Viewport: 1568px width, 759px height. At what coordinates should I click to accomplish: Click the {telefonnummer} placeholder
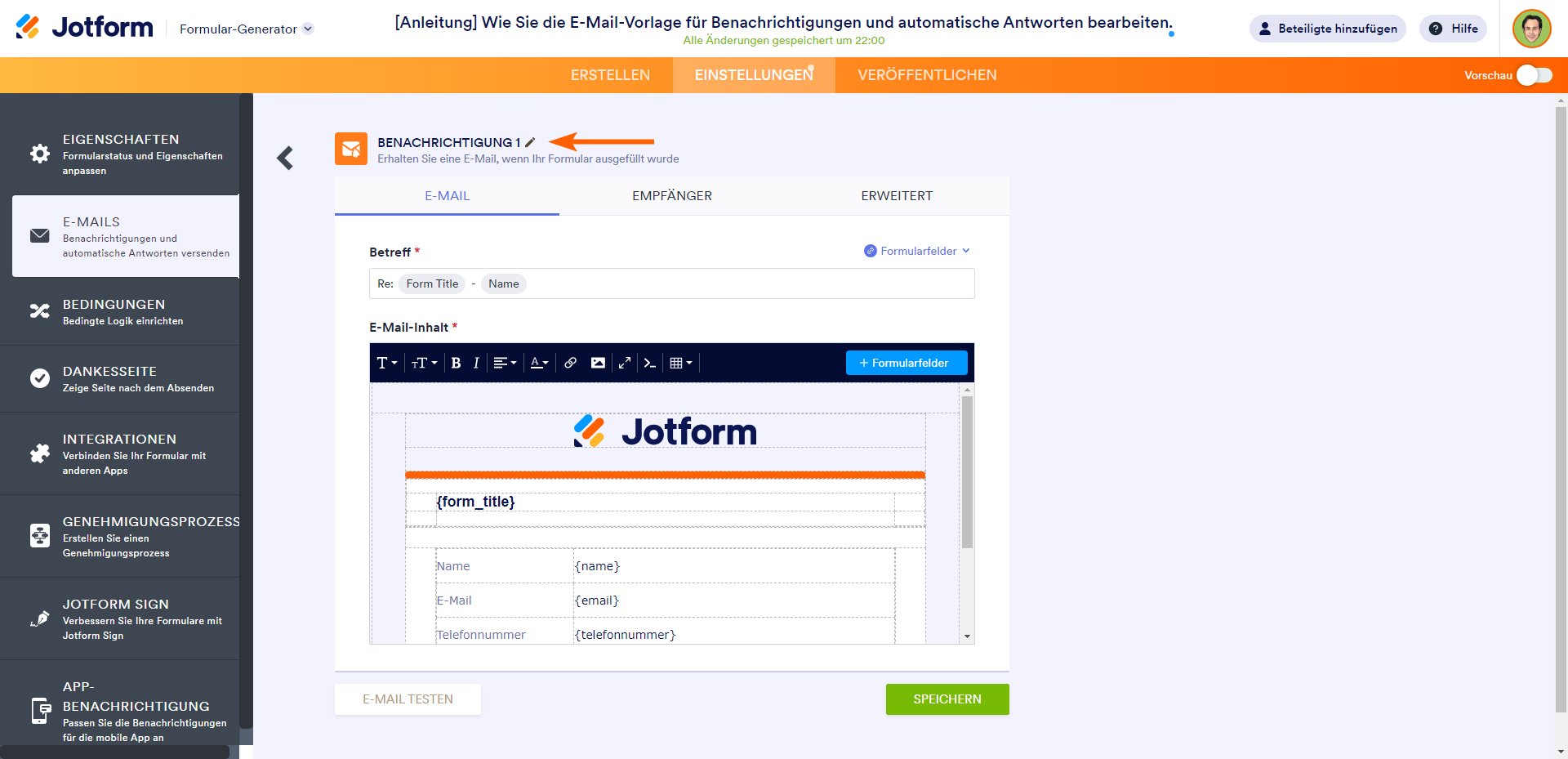click(x=625, y=635)
